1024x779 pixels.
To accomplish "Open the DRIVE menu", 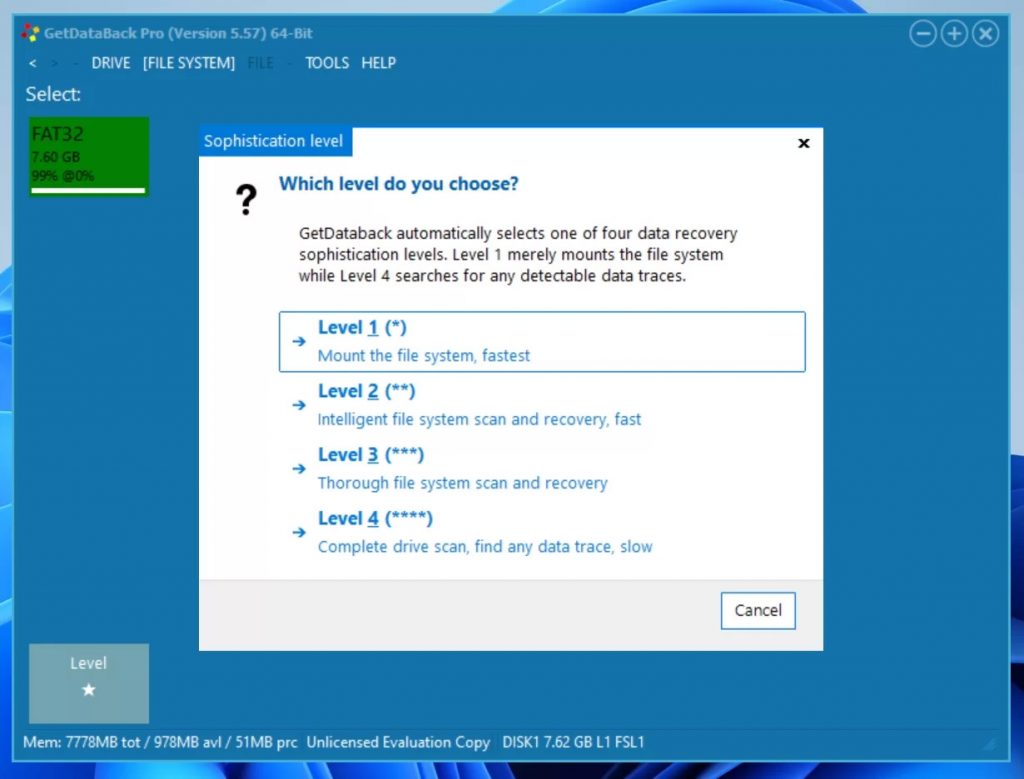I will click(x=110, y=62).
